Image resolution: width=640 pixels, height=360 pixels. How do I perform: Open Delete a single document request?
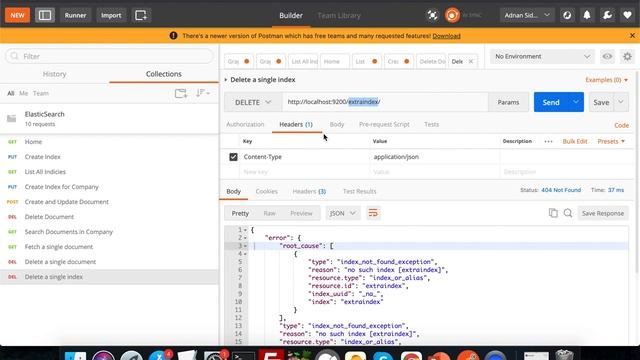[x=109, y=262]
